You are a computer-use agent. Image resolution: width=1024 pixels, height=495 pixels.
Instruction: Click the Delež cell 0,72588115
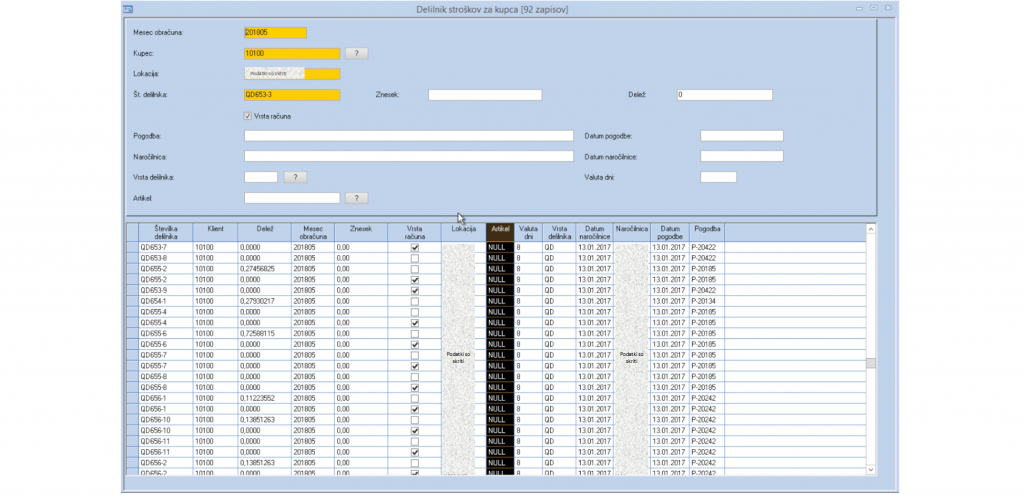264,334
